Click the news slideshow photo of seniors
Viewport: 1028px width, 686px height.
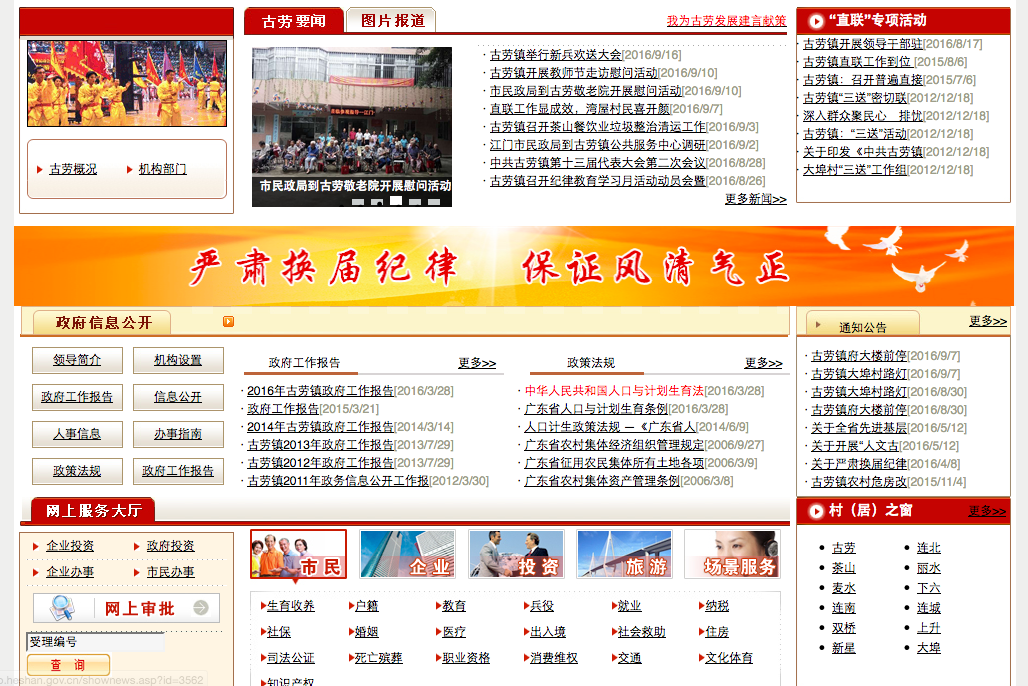click(351, 115)
